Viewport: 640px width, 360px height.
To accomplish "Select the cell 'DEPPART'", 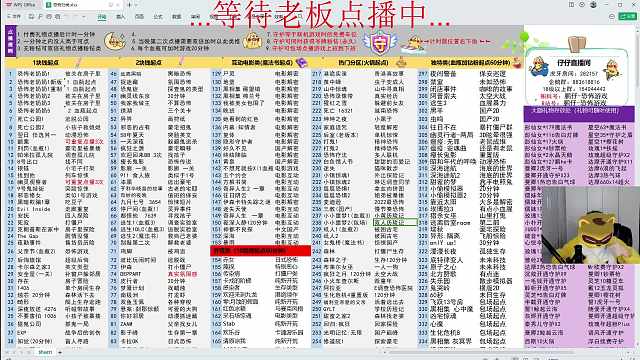I will pyautogui.click(x=131, y=274).
